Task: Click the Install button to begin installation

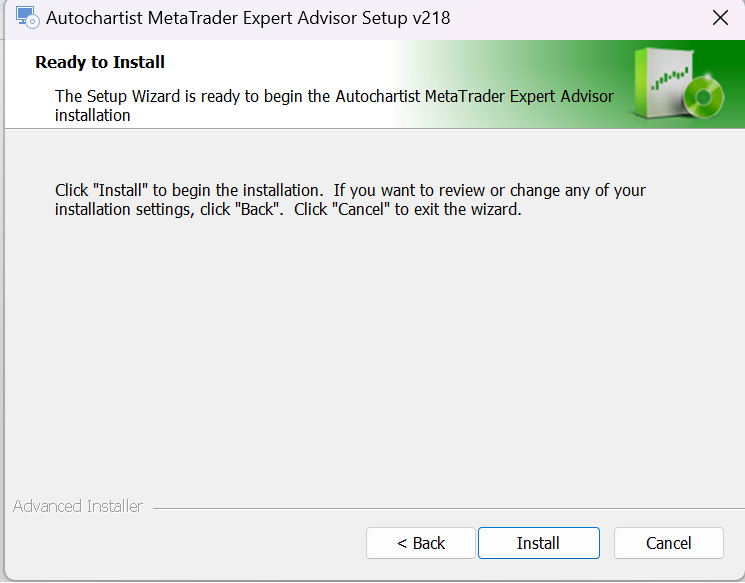Action: tap(538, 543)
